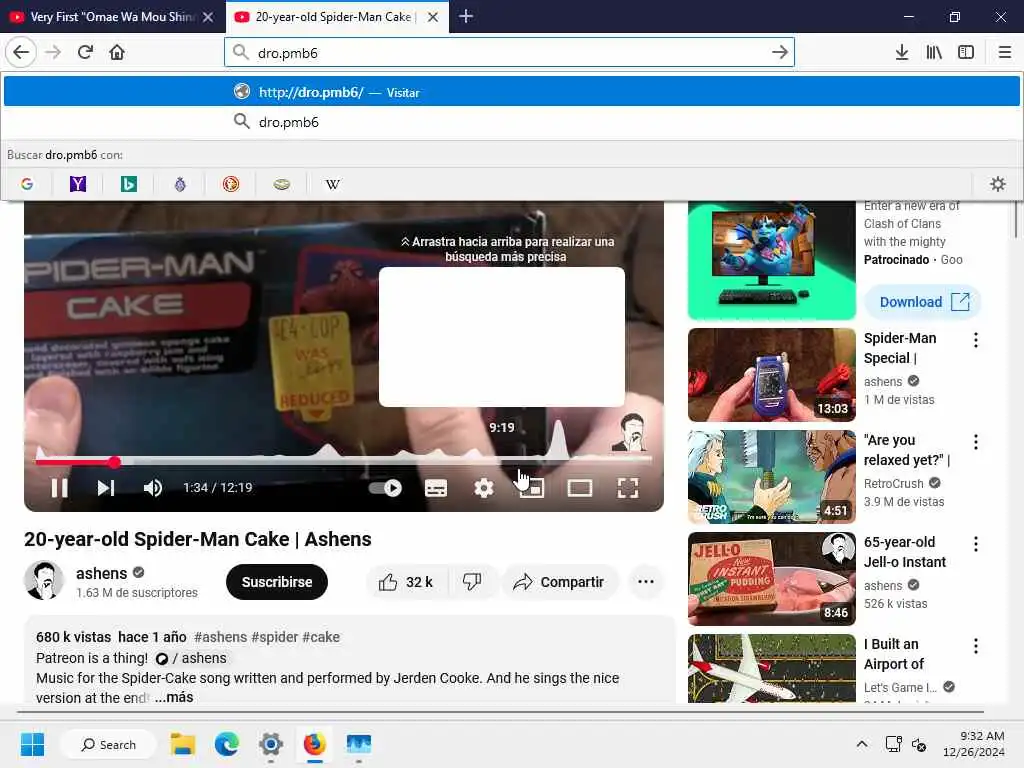Search with the DuckDuckGo engine icon

click(231, 184)
